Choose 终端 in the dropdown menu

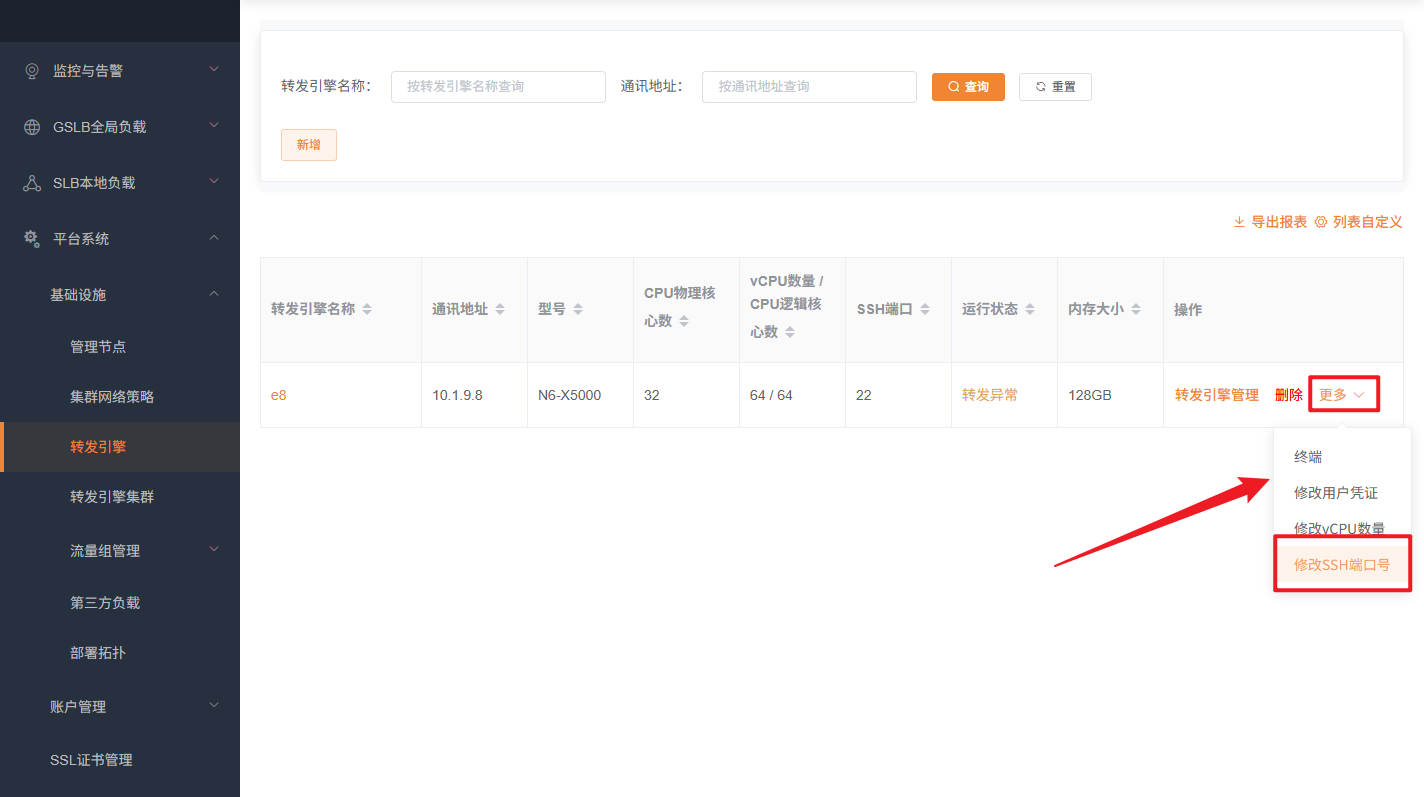point(1308,457)
